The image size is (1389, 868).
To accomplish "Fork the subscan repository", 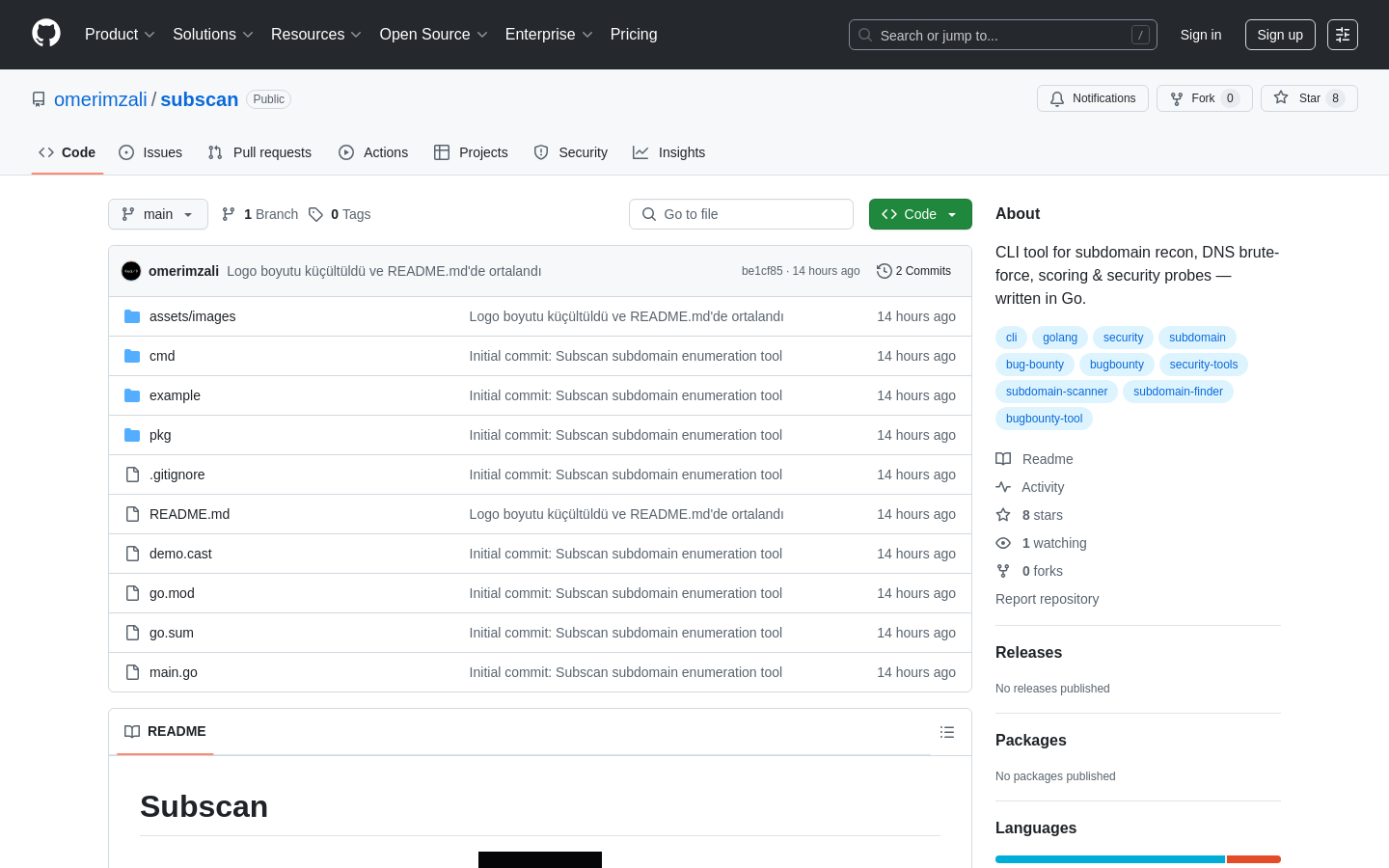I will [1205, 98].
